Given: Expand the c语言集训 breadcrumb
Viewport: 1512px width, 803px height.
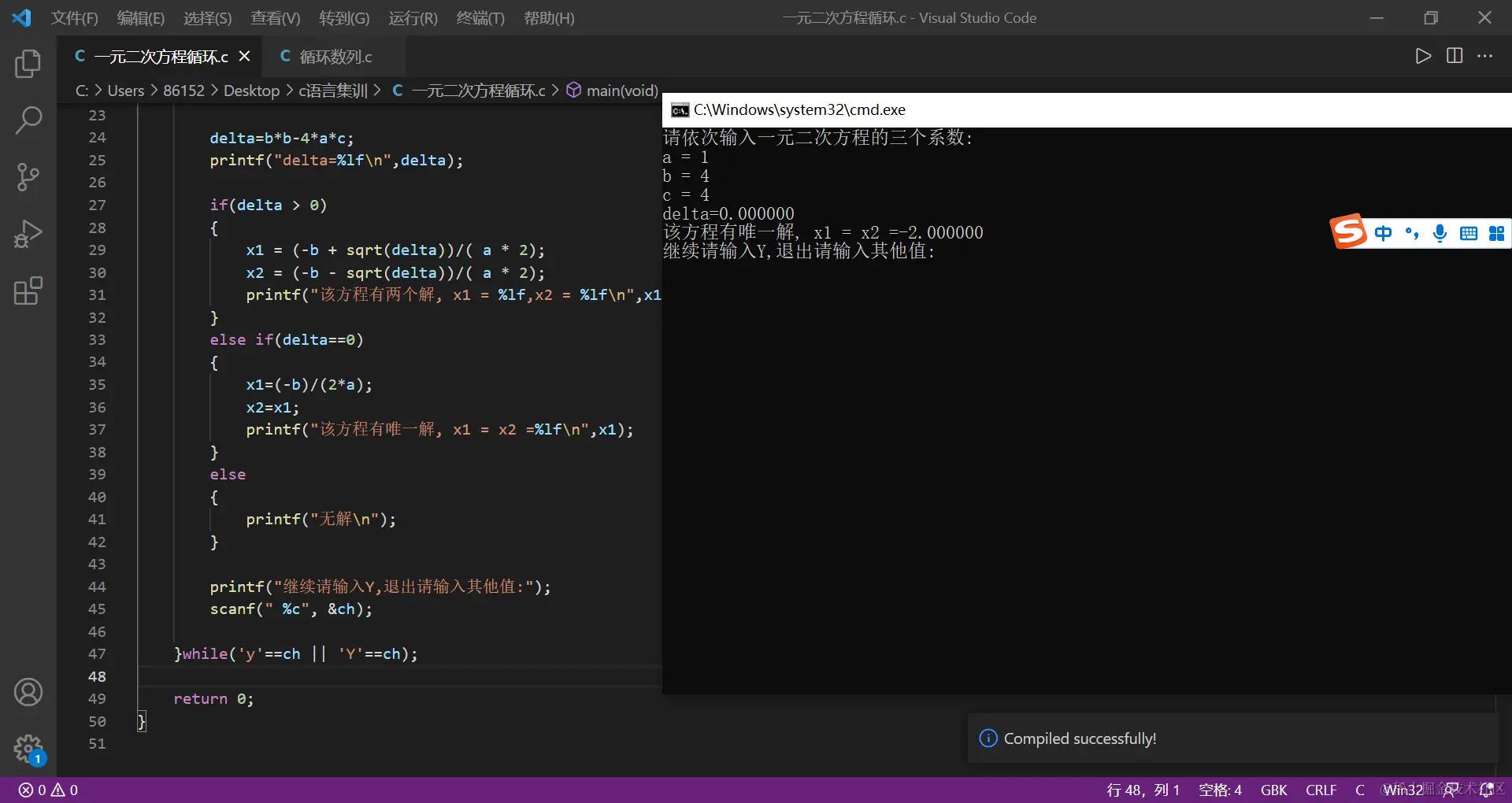Looking at the screenshot, I should 333,91.
